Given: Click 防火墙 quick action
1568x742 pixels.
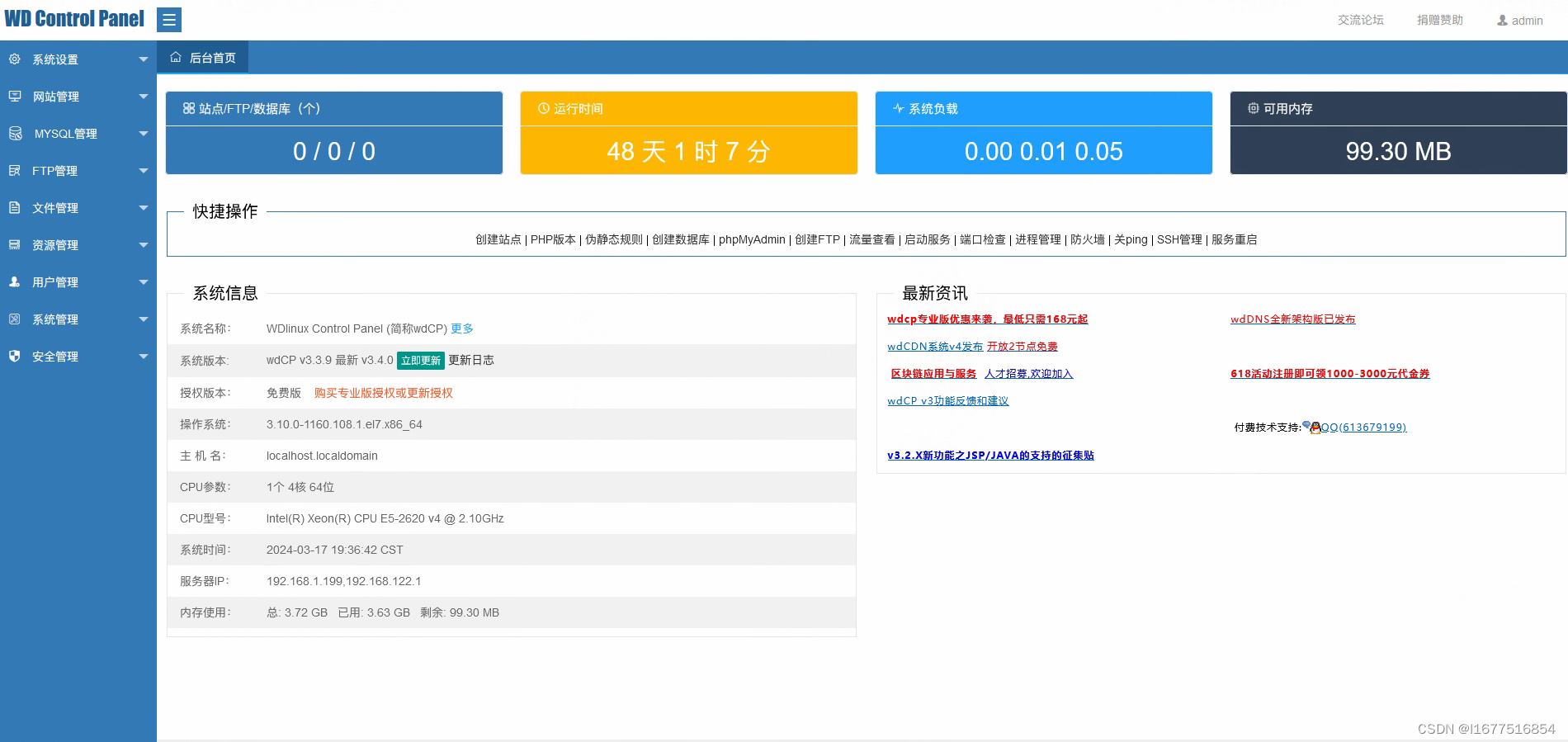Looking at the screenshot, I should pos(1088,239).
